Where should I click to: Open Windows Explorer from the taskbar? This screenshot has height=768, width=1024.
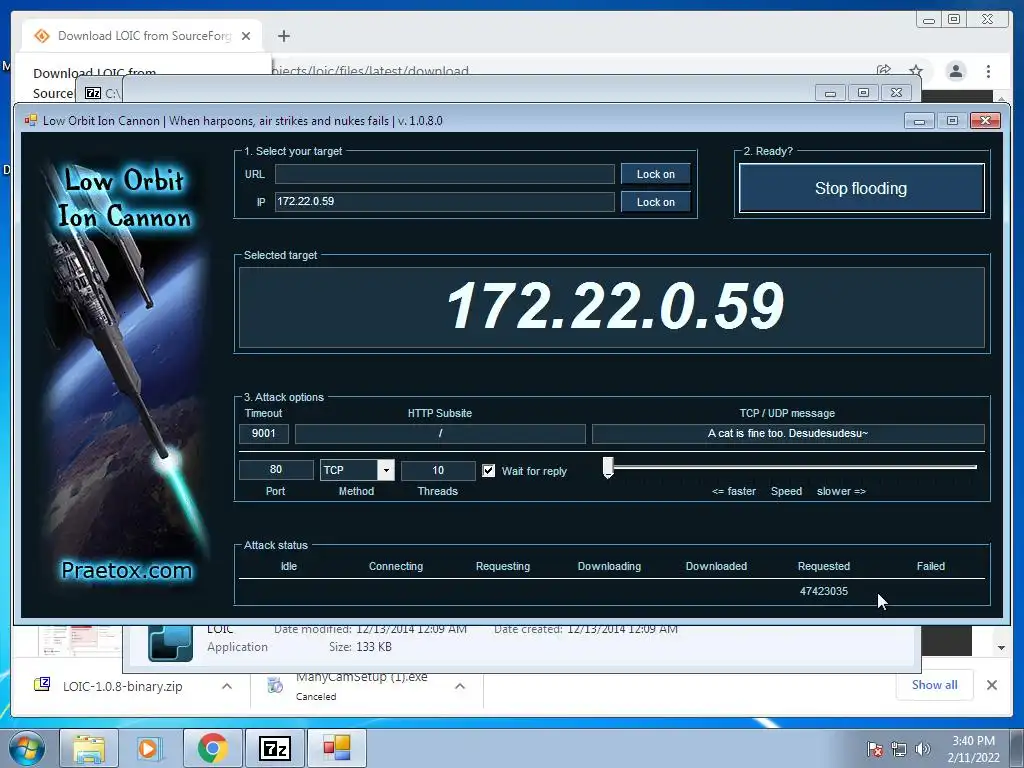89,748
